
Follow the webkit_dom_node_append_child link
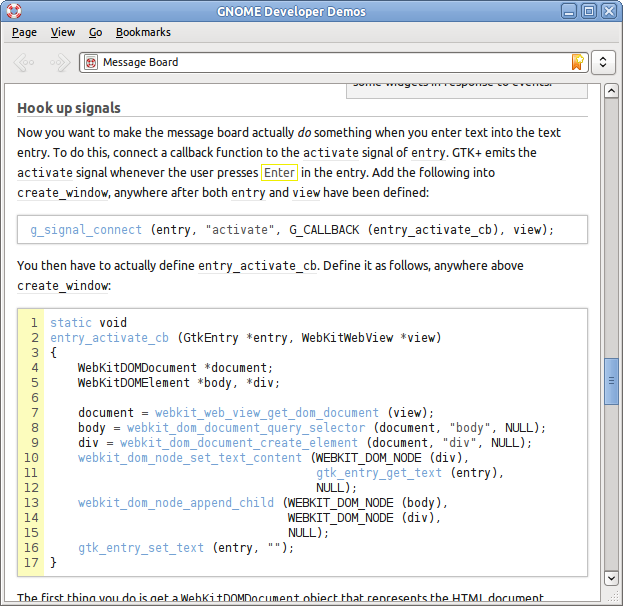pyautogui.click(x=176, y=503)
